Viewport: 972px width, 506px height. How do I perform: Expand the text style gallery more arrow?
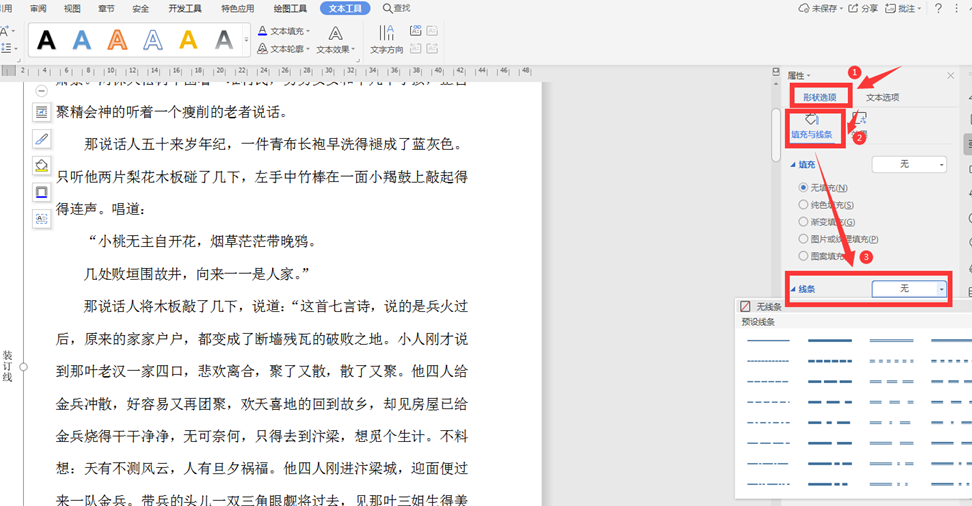click(247, 40)
